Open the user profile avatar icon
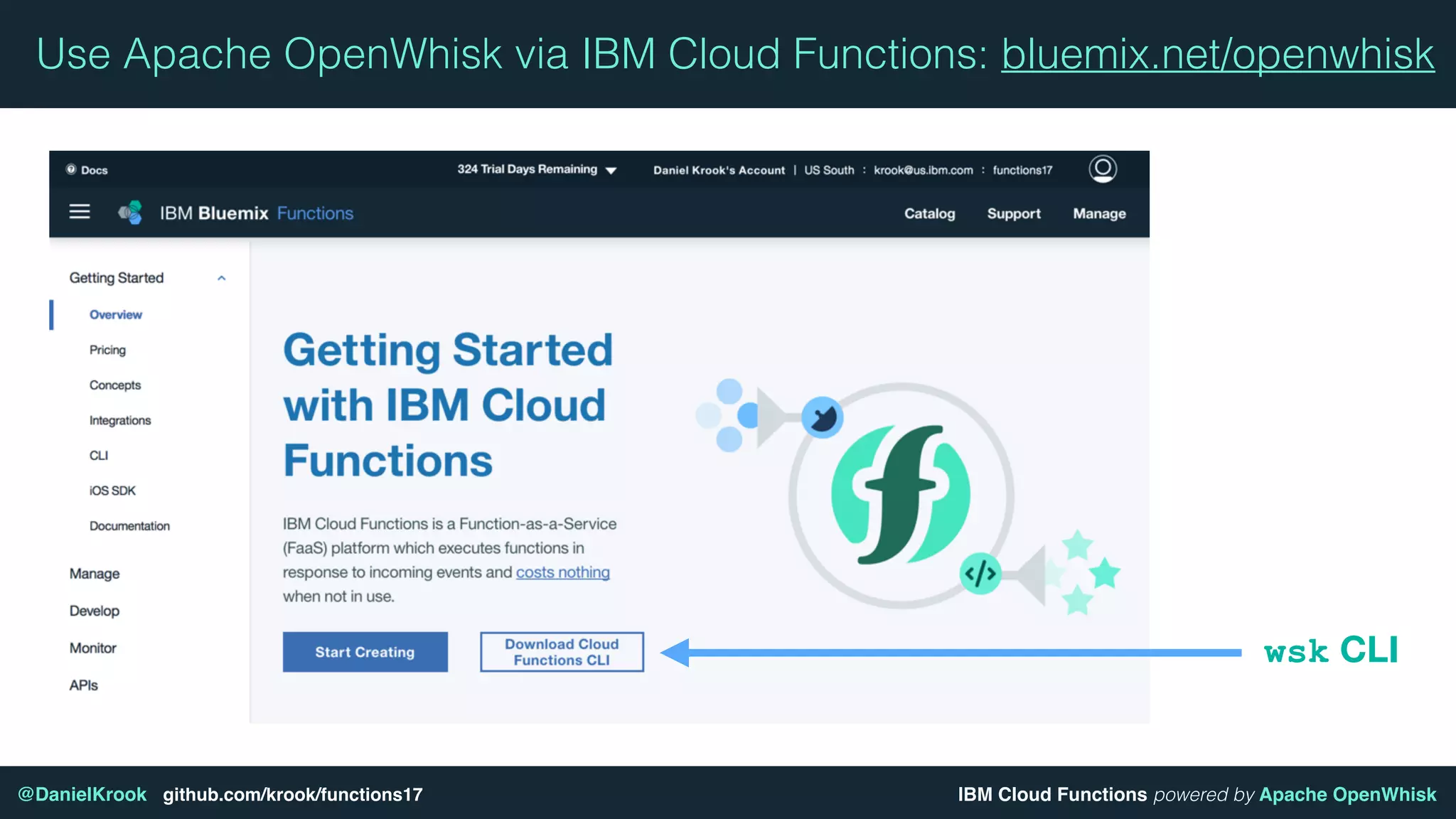The height and width of the screenshot is (819, 1456). (1103, 169)
